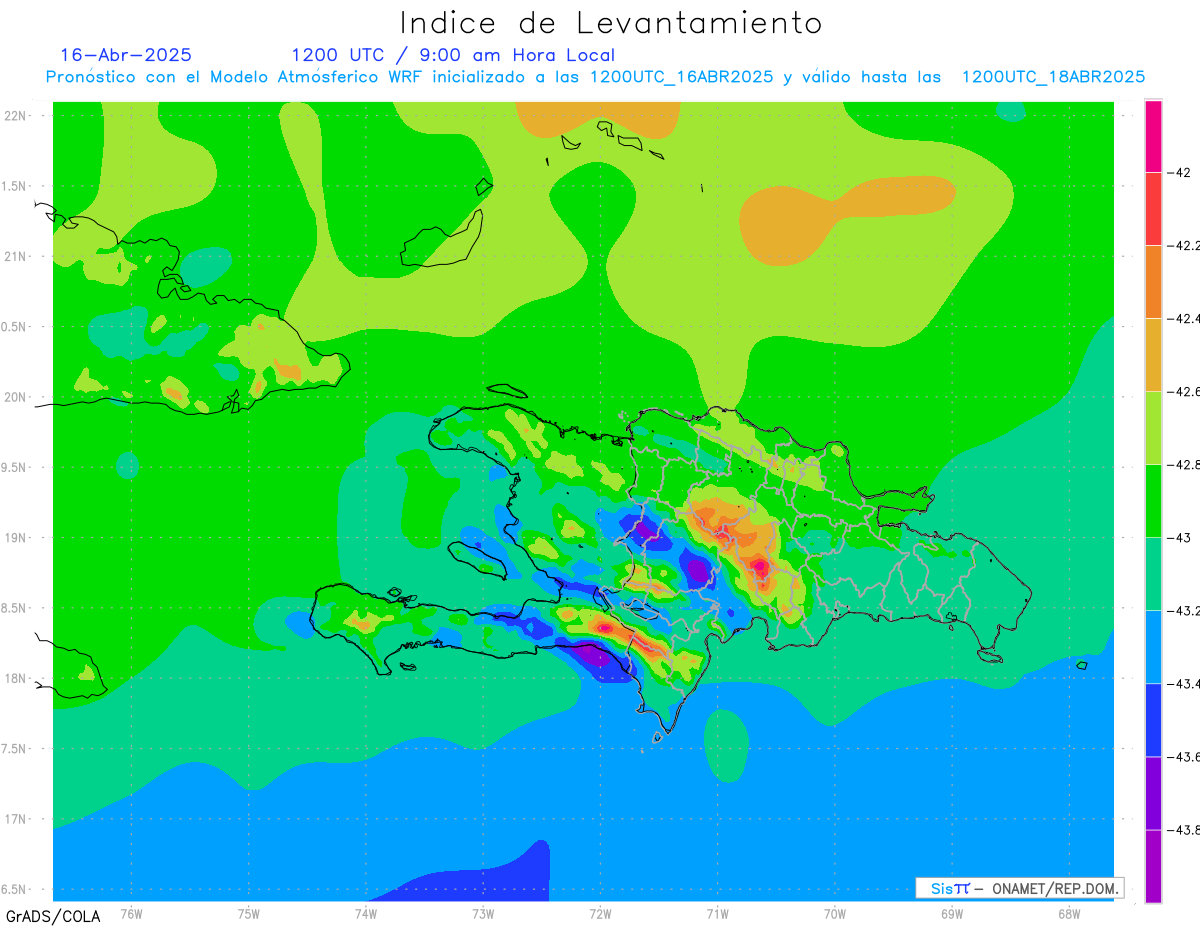The image size is (1200, 927).
Task: Click the '22N' latitude label
Action: (x=17, y=115)
